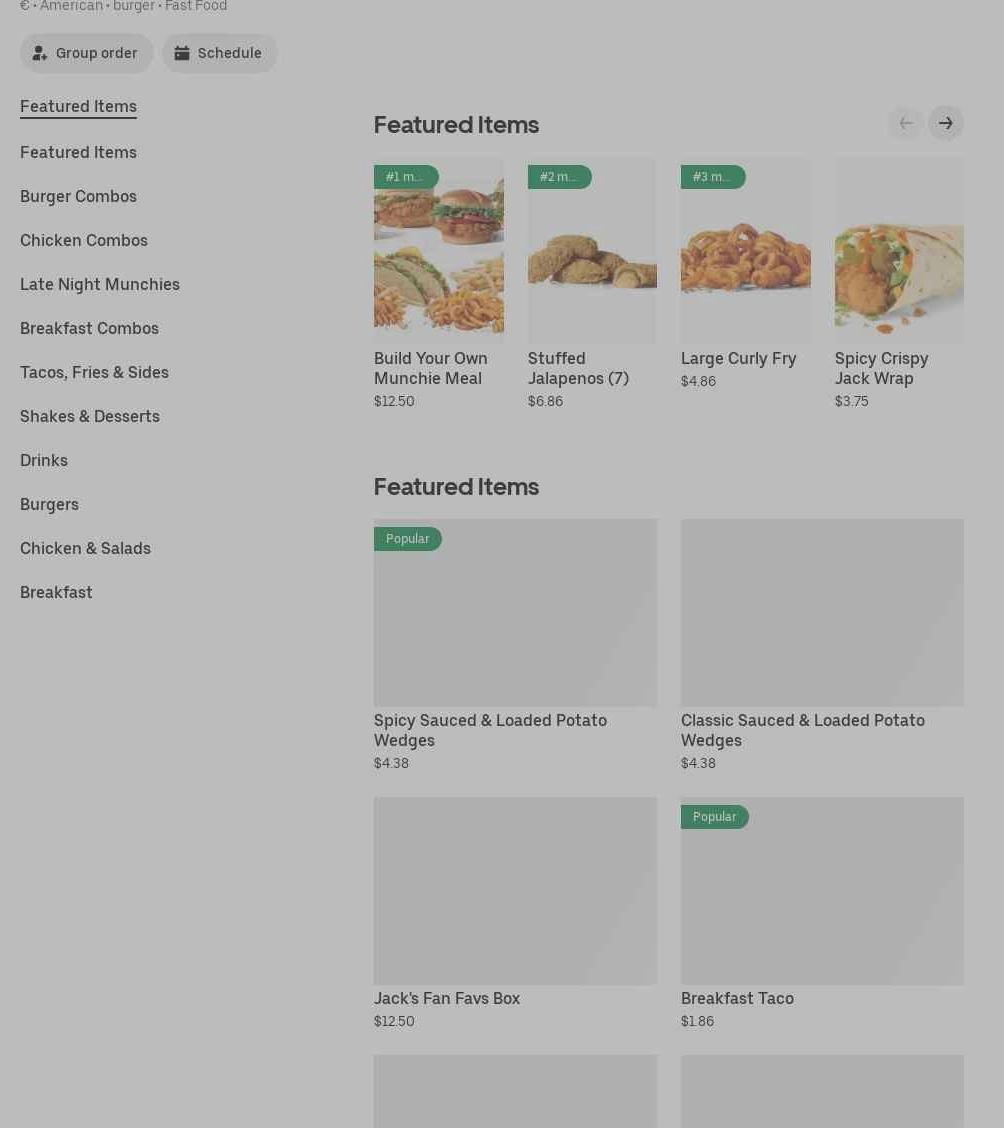Open the Schedule order button
Image resolution: width=1004 pixels, height=1128 pixels.
(x=219, y=53)
